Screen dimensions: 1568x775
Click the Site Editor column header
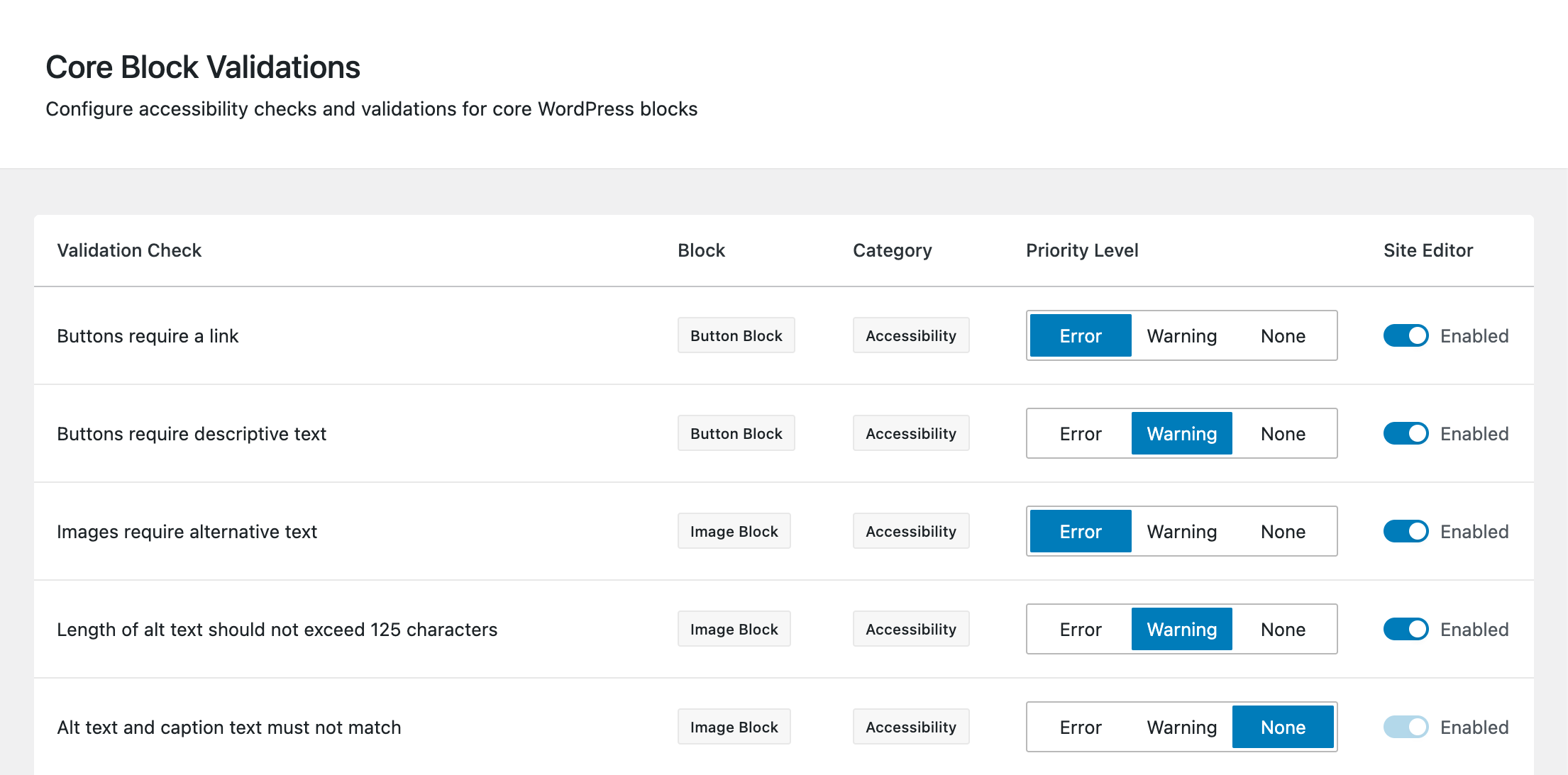1427,250
